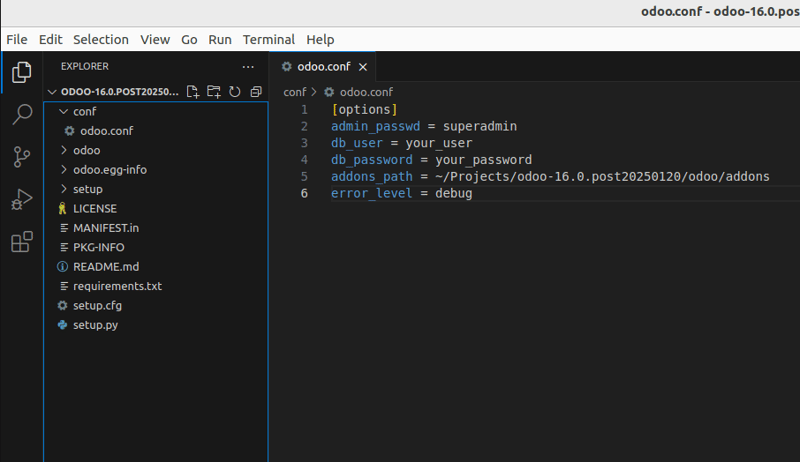Viewport: 800px width, 462px height.
Task: Click line number 1 in the gutter
Action: (x=304, y=110)
